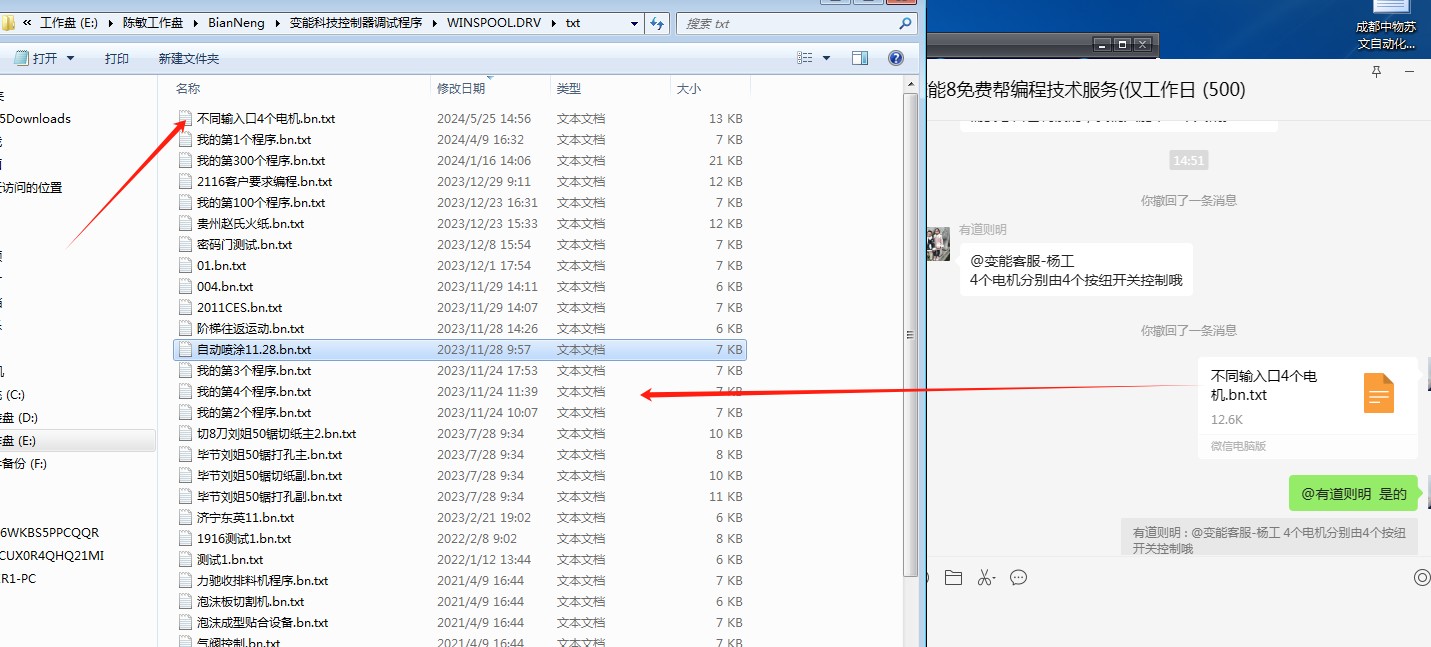Viewport: 1431px width, 647px height.
Task: Click the 打印 toolbar button
Action: click(x=117, y=59)
